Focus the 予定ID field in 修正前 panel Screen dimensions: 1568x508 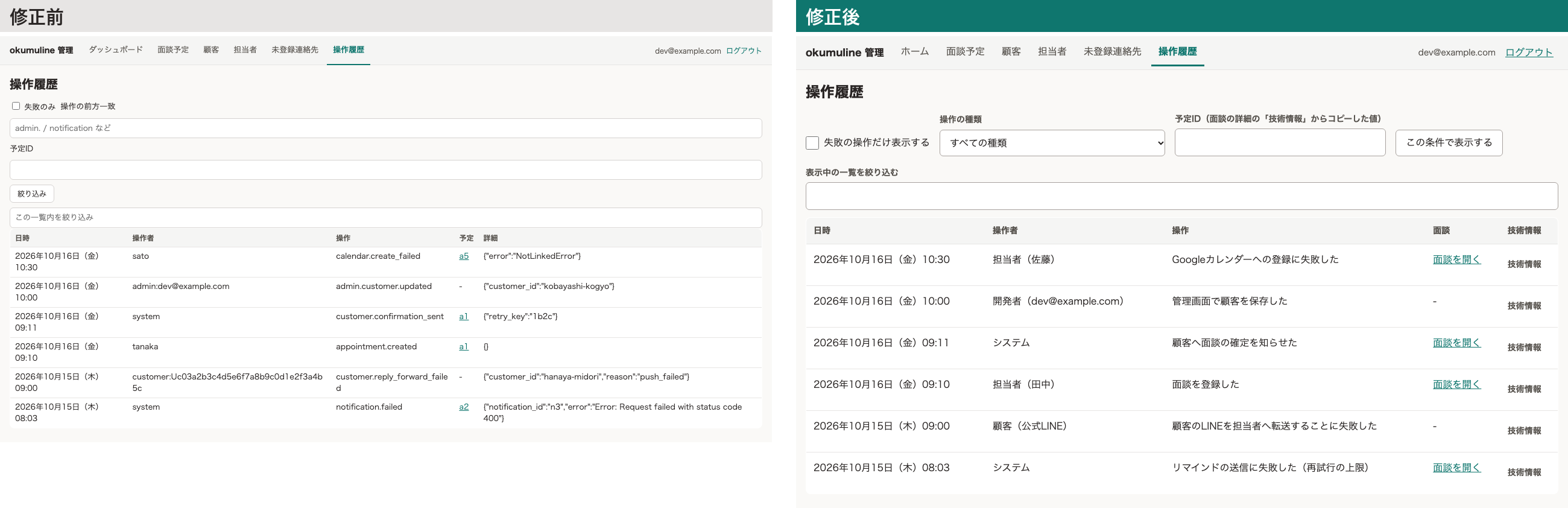[385, 170]
